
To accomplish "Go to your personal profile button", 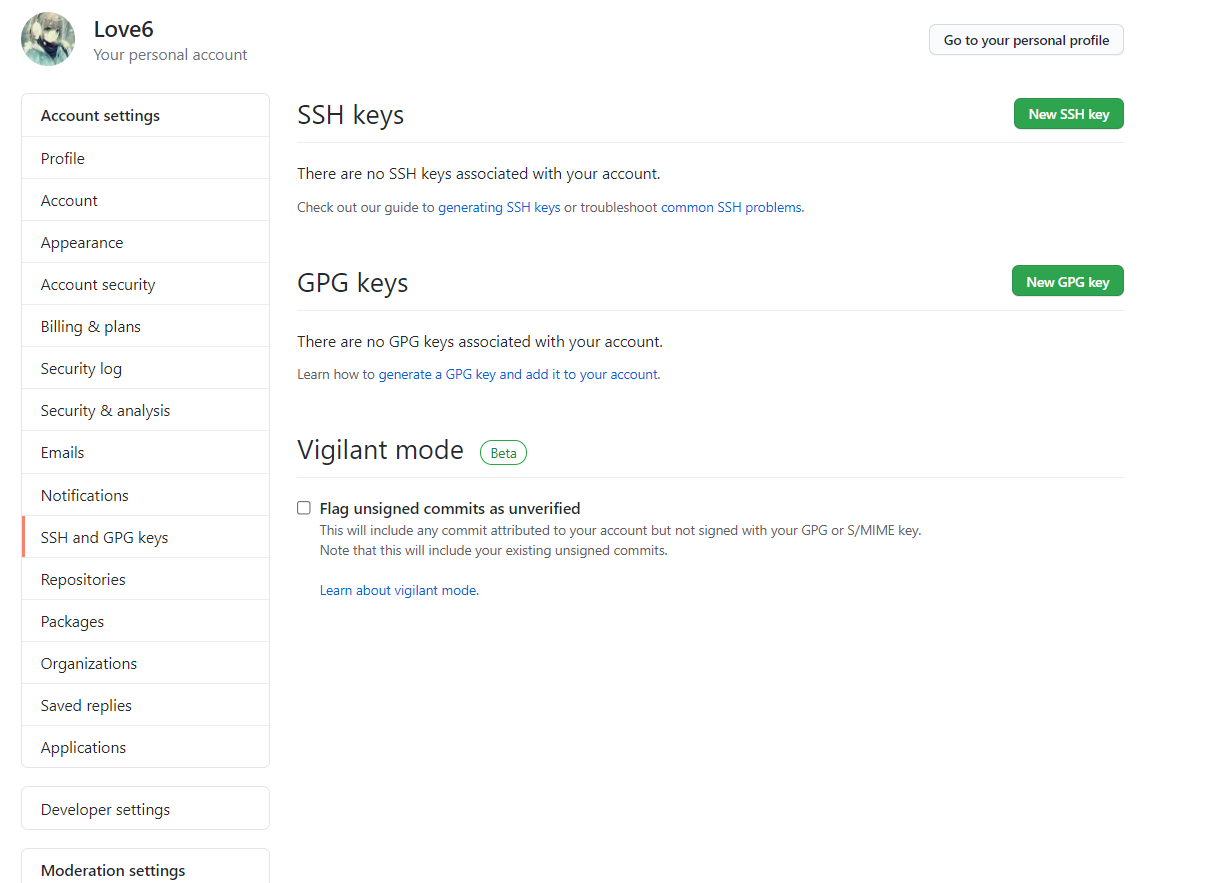I will pos(1026,40).
